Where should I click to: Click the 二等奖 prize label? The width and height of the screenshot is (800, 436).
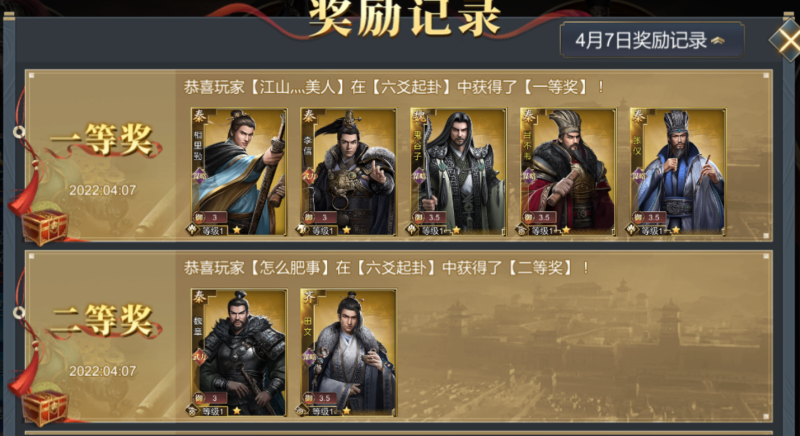(102, 321)
